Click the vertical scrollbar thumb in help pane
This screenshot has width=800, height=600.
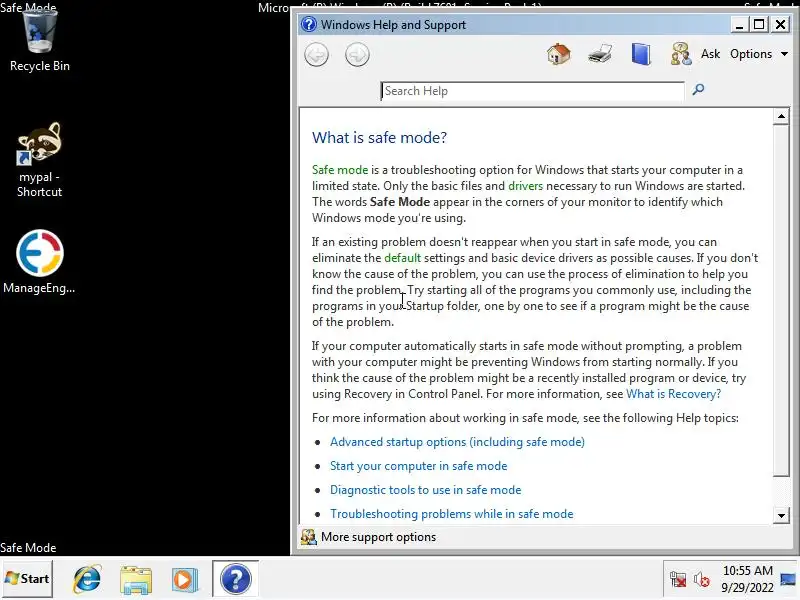pyautogui.click(x=781, y=301)
